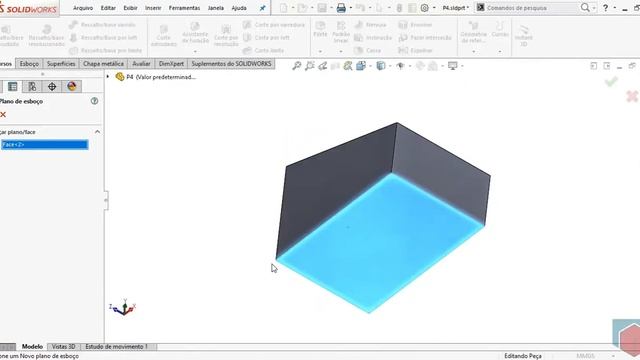640x360 pixels.
Task: Click the Dynamic Annotation Views icon
Action: click(348, 66)
